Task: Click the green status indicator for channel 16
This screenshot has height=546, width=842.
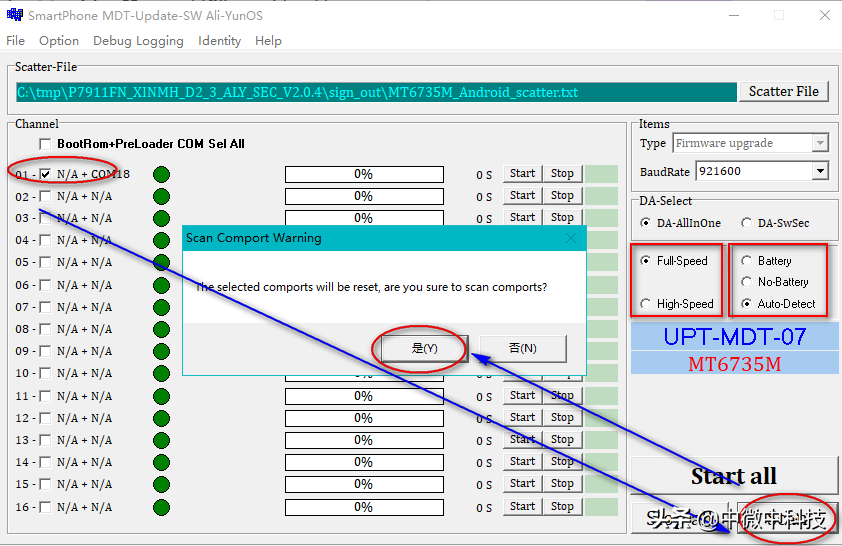Action: 161,507
